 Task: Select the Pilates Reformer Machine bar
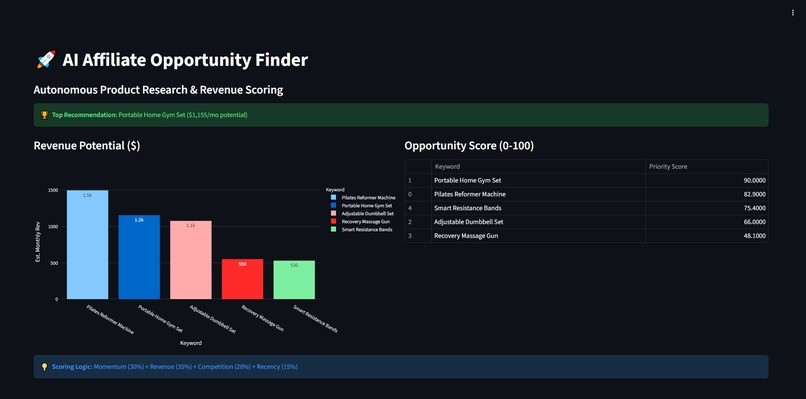pyautogui.click(x=87, y=245)
